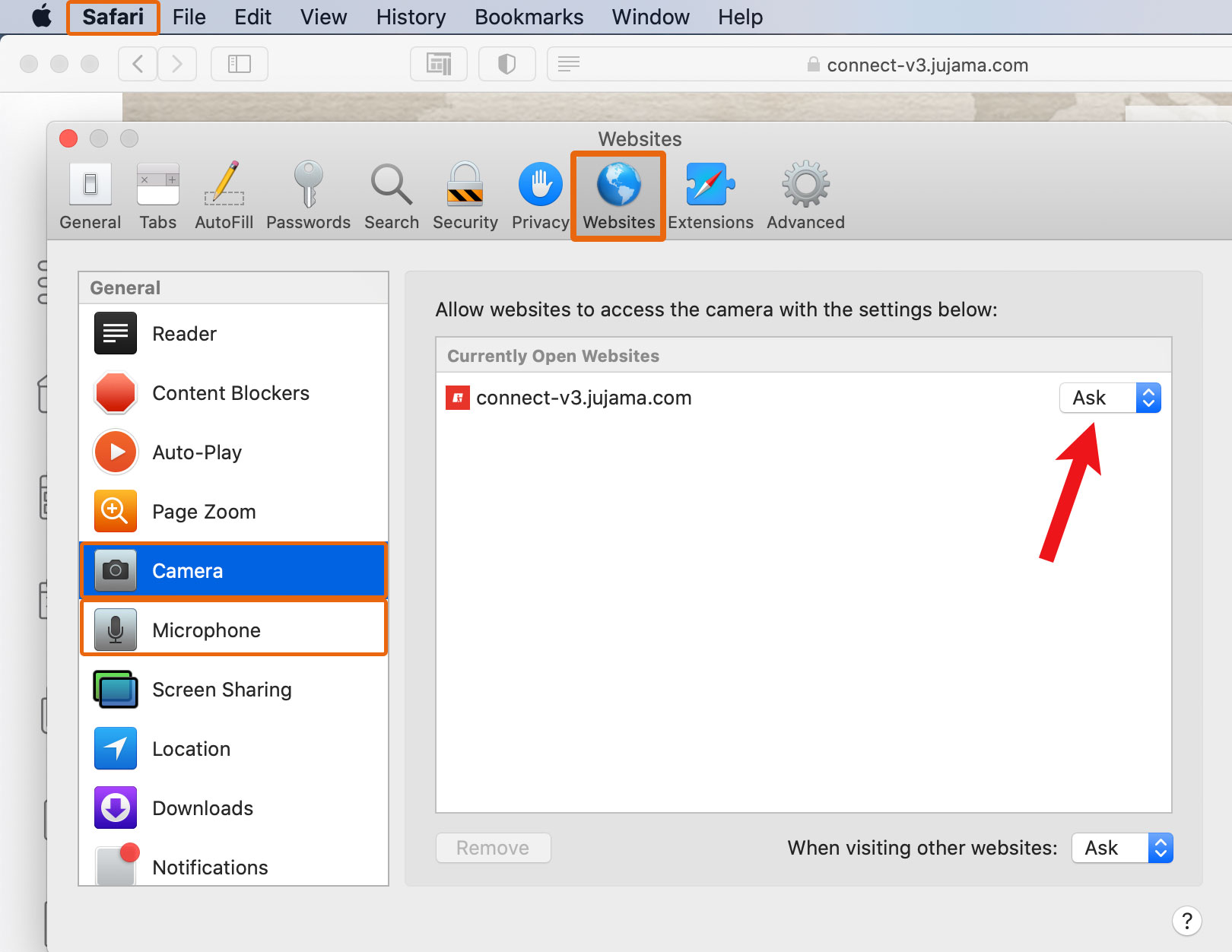Open the Help menu
The image size is (1232, 952).
click(740, 17)
